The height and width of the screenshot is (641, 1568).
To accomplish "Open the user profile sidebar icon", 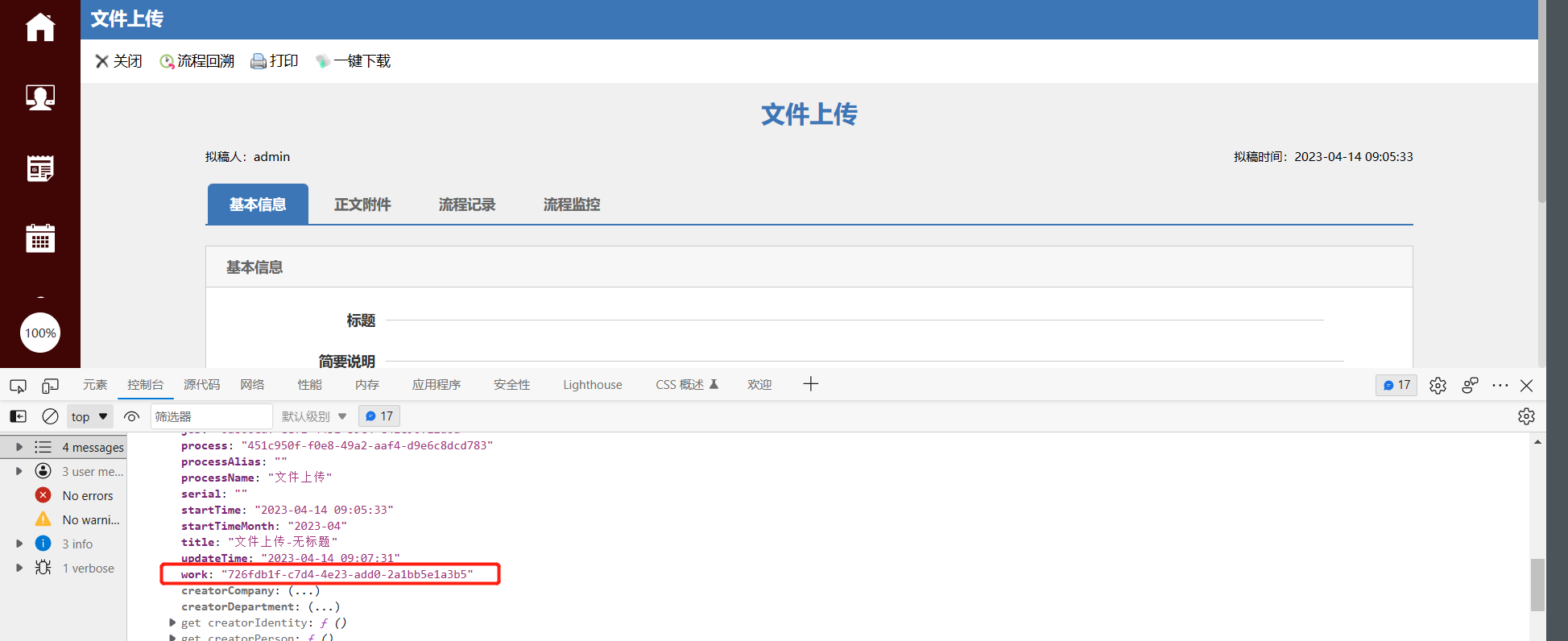I will pos(40,97).
